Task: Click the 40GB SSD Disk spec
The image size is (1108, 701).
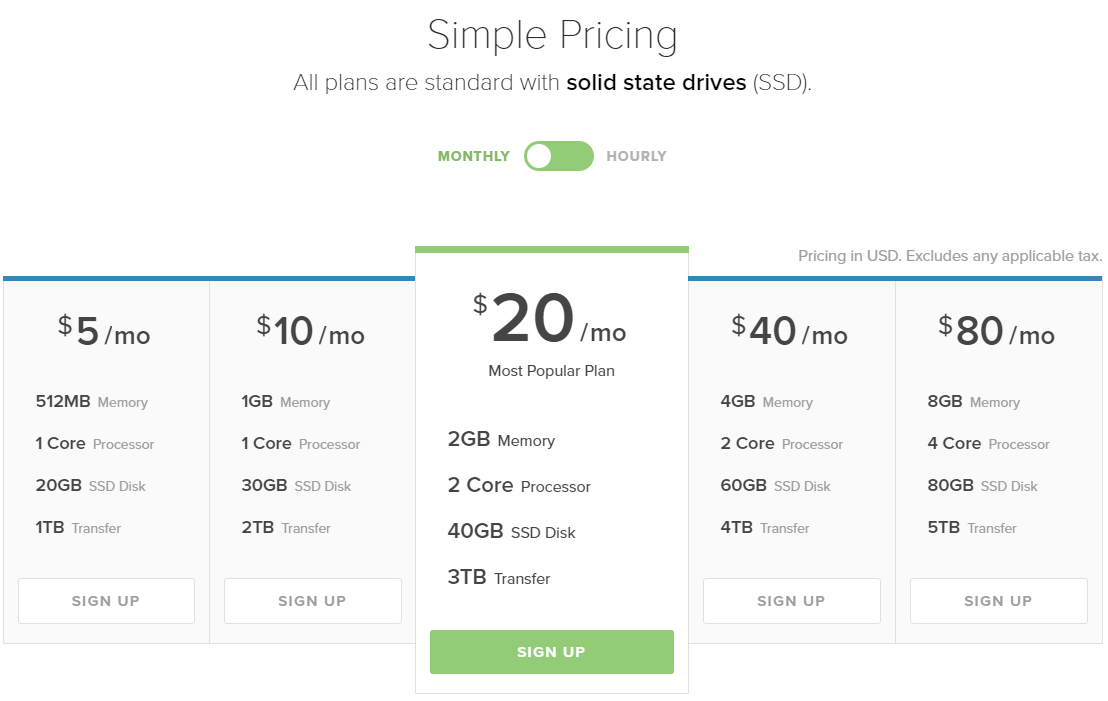Action: coord(512,531)
